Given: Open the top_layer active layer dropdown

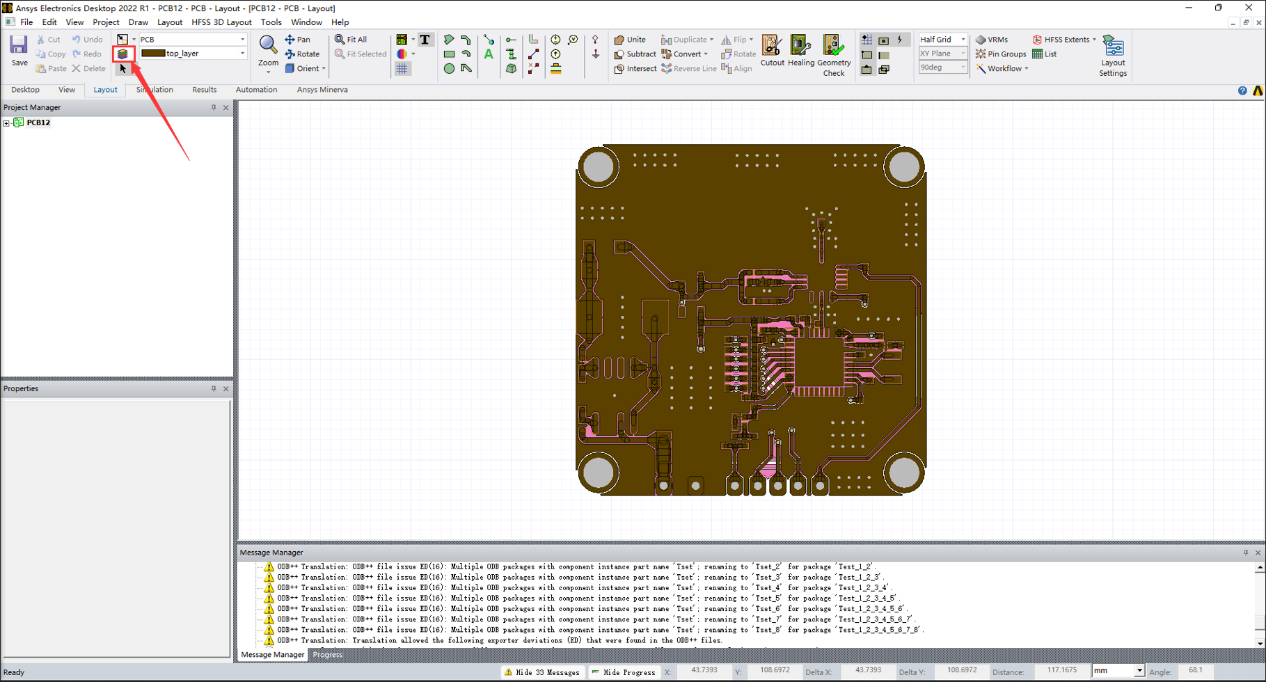Looking at the screenshot, I should tap(242, 54).
